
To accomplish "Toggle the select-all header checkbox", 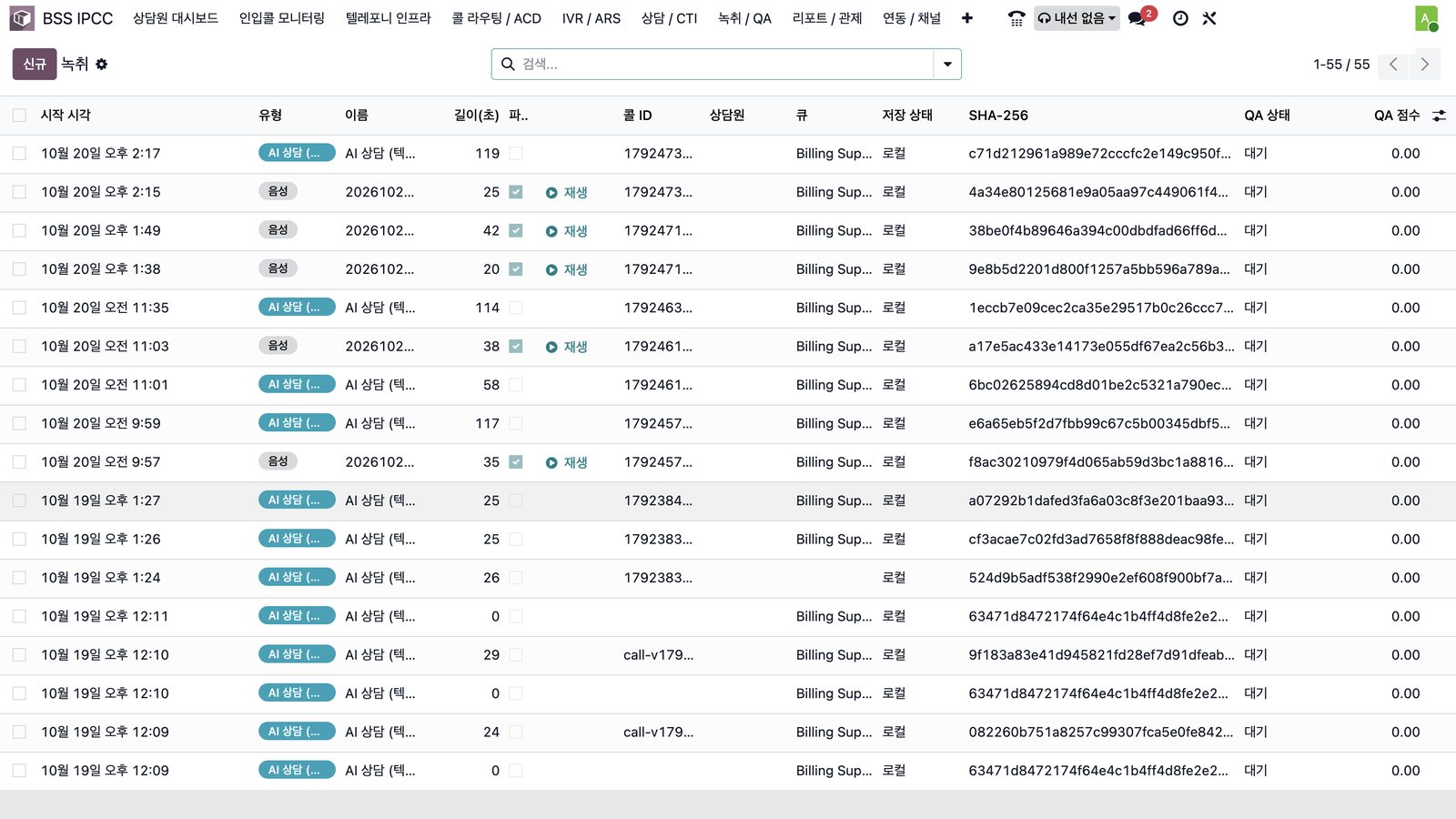I will coord(19,116).
